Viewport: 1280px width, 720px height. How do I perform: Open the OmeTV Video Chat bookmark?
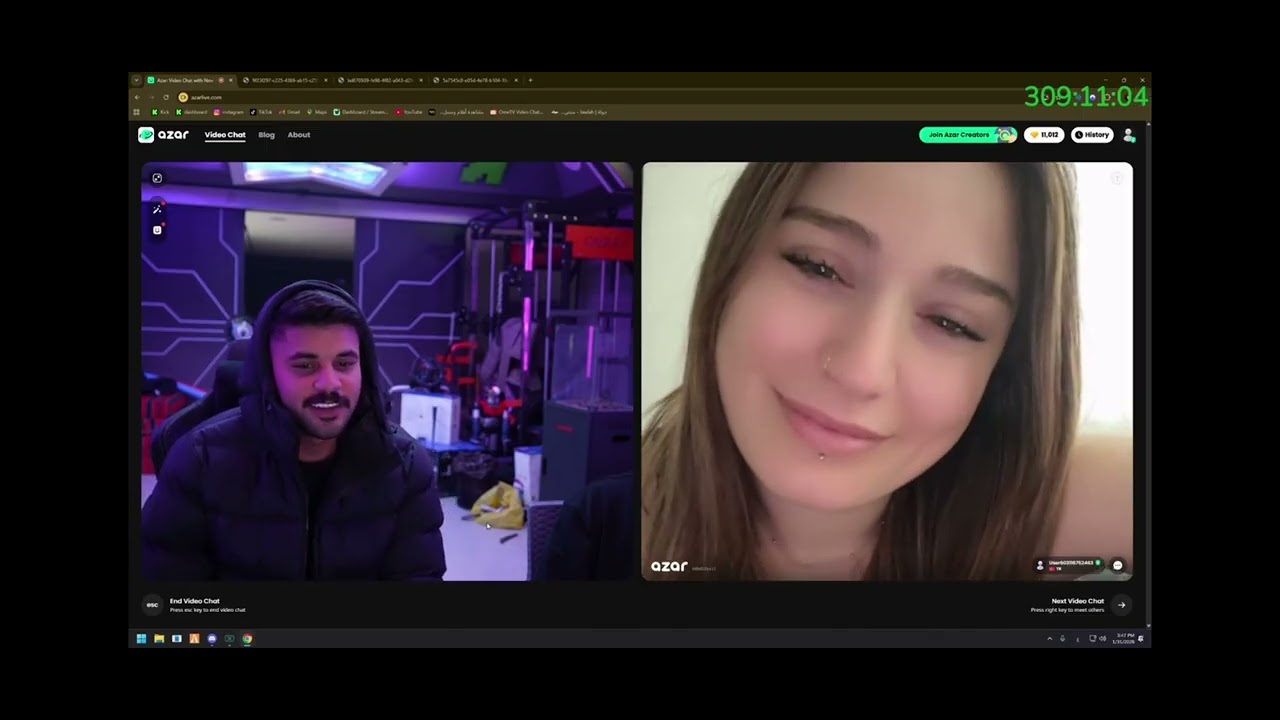click(516, 112)
